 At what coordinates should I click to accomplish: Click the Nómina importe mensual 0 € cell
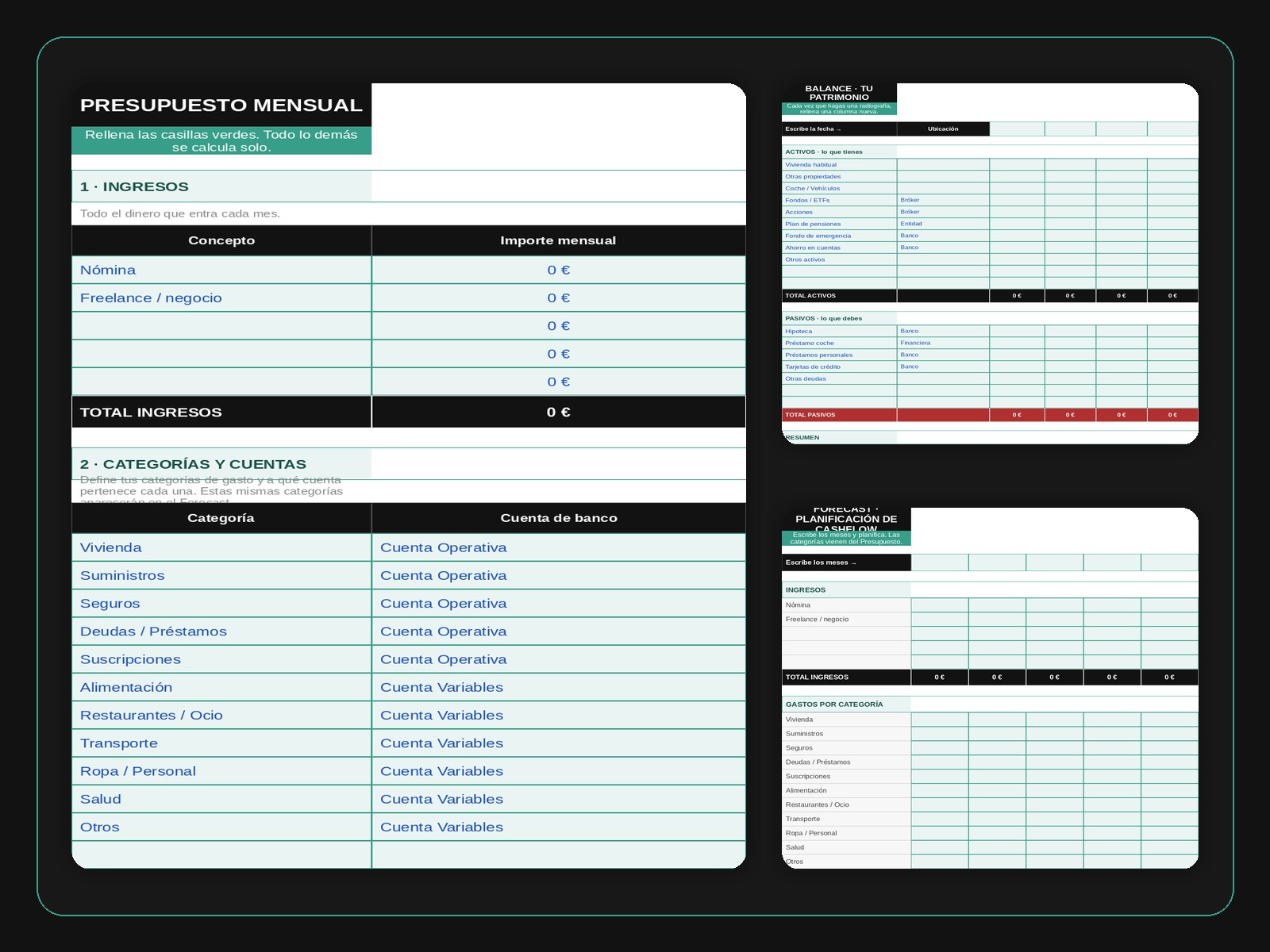click(559, 270)
